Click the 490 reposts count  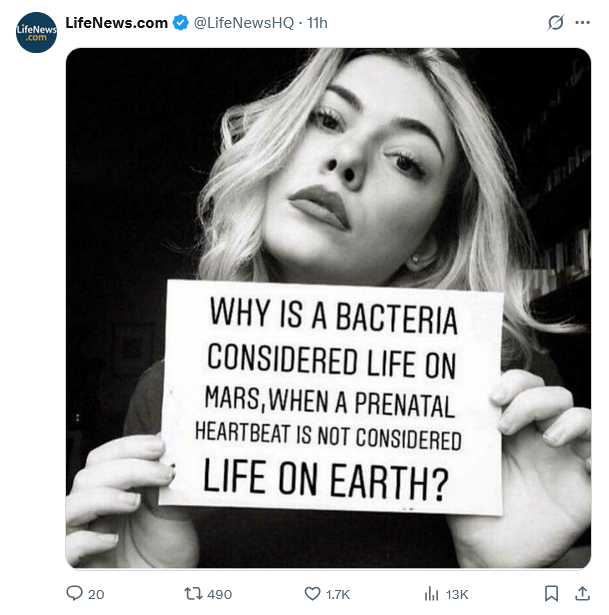point(218,594)
